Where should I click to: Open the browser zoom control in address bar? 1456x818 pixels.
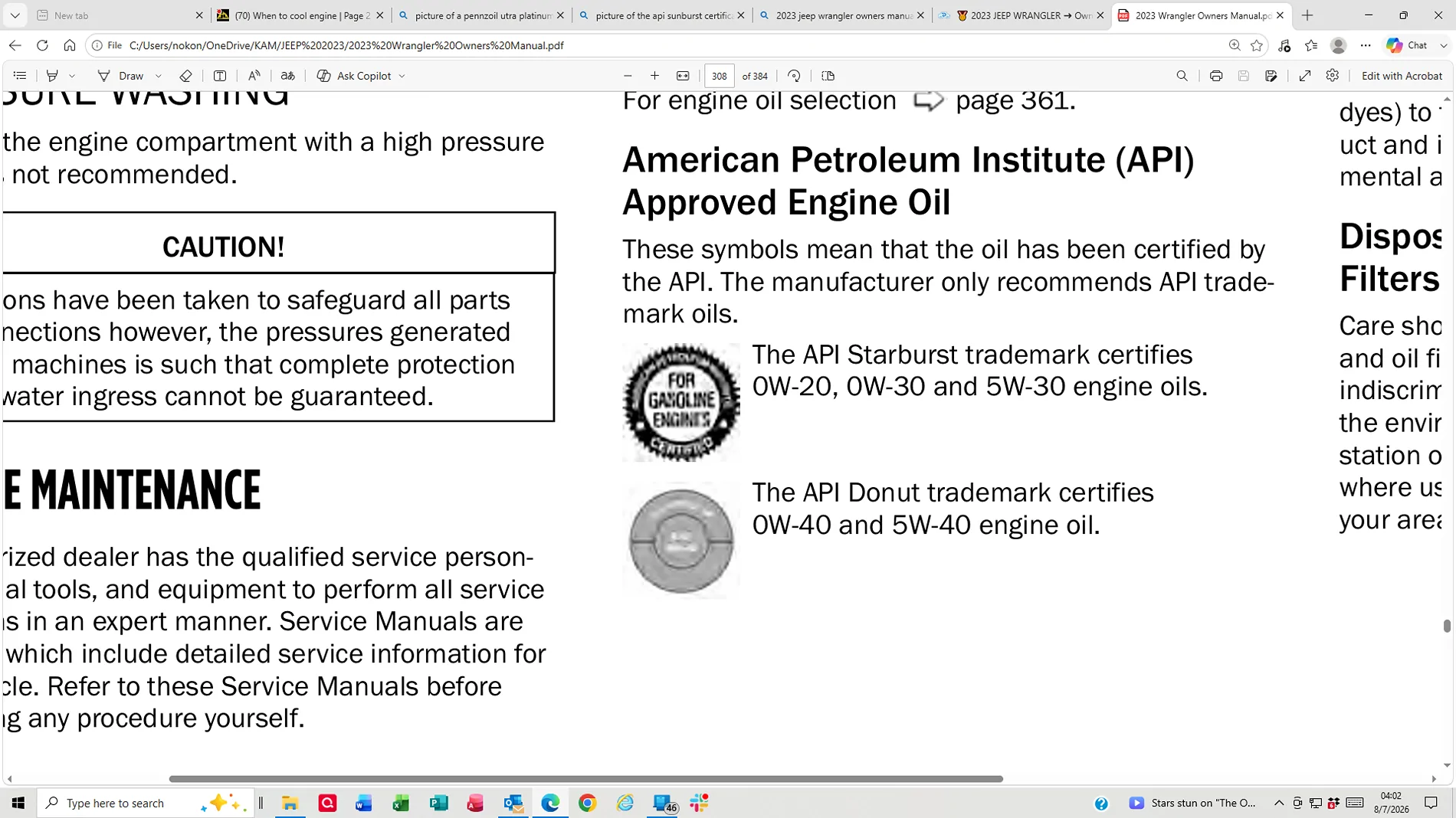point(1235,45)
